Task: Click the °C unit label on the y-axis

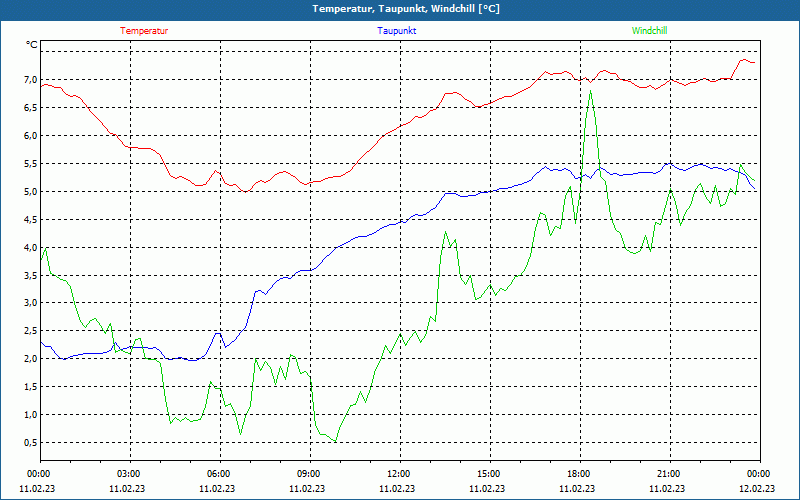Action: 32,45
